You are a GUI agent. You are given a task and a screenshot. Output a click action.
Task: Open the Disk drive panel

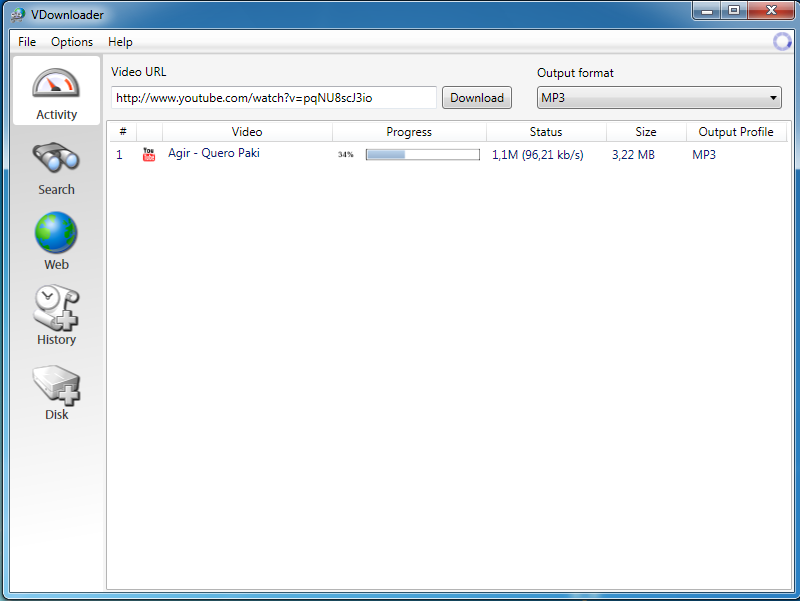click(56, 392)
